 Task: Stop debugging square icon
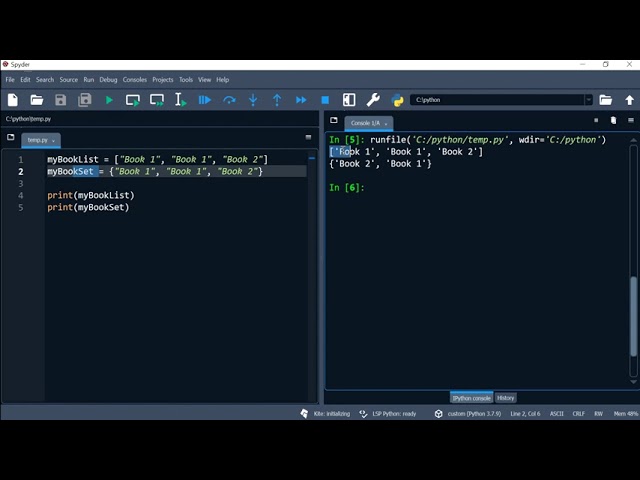click(325, 100)
